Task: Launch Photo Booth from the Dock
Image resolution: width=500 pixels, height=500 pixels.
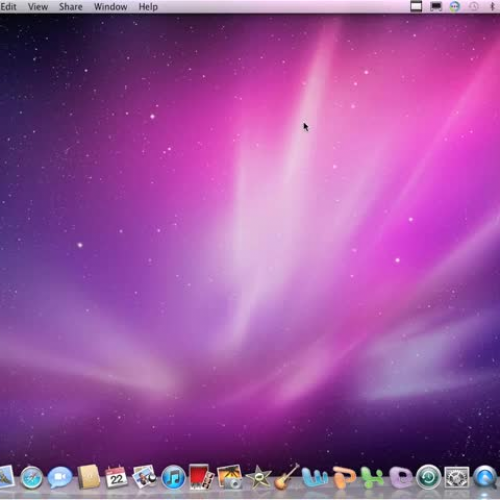Action: point(201,477)
